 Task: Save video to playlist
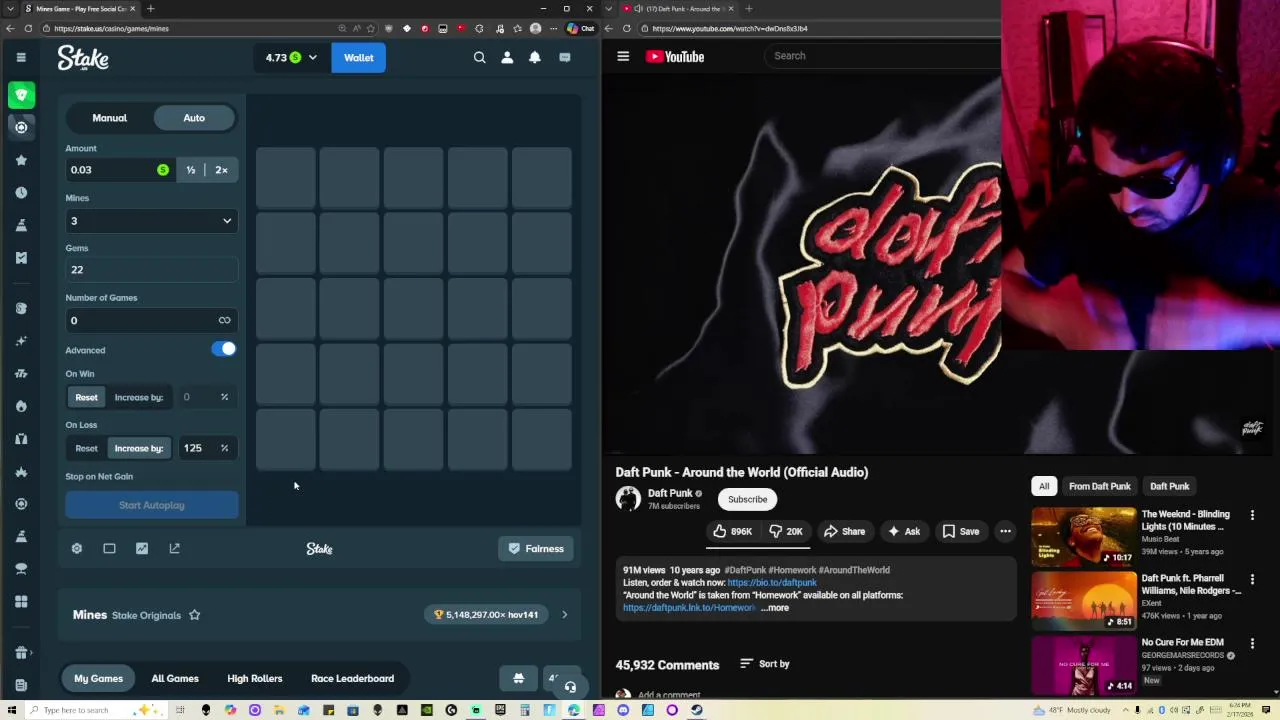coord(961,531)
